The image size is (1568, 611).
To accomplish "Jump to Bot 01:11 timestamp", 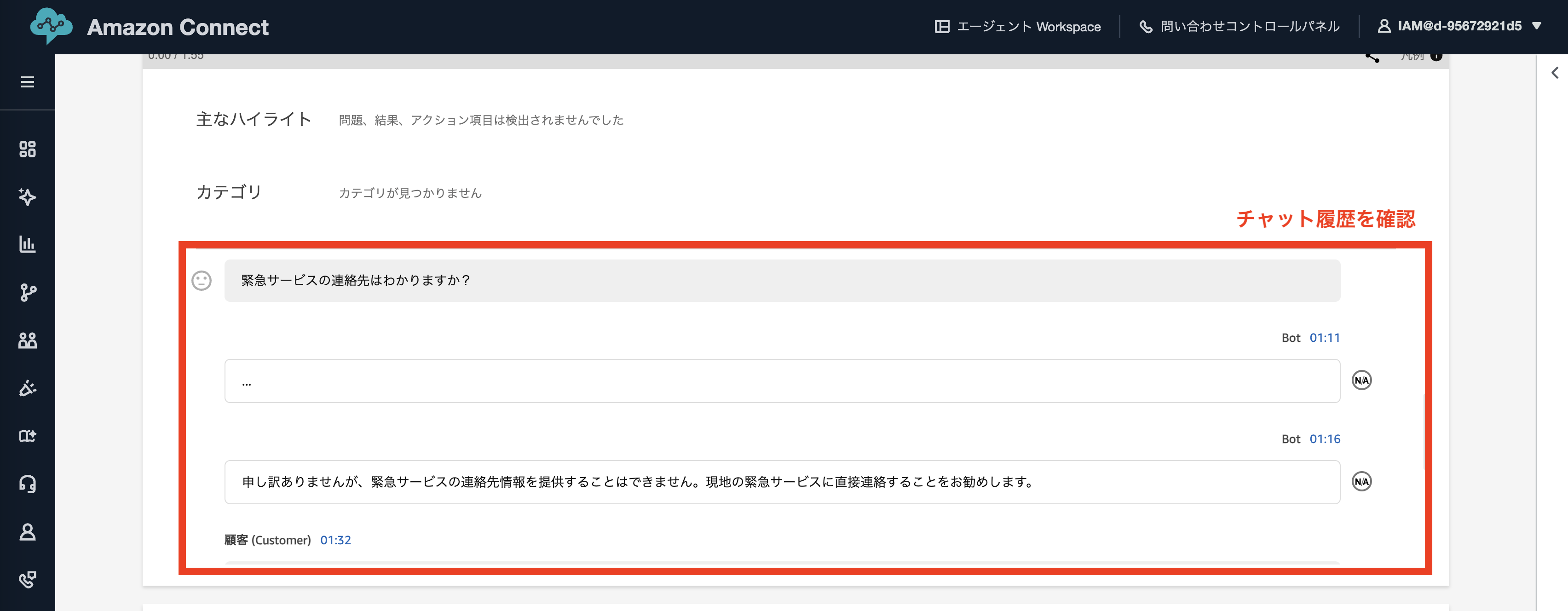I will [x=1325, y=338].
